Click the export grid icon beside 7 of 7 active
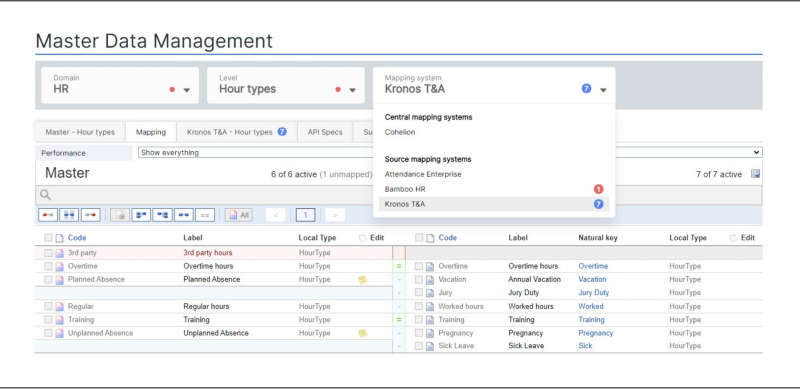 point(756,174)
